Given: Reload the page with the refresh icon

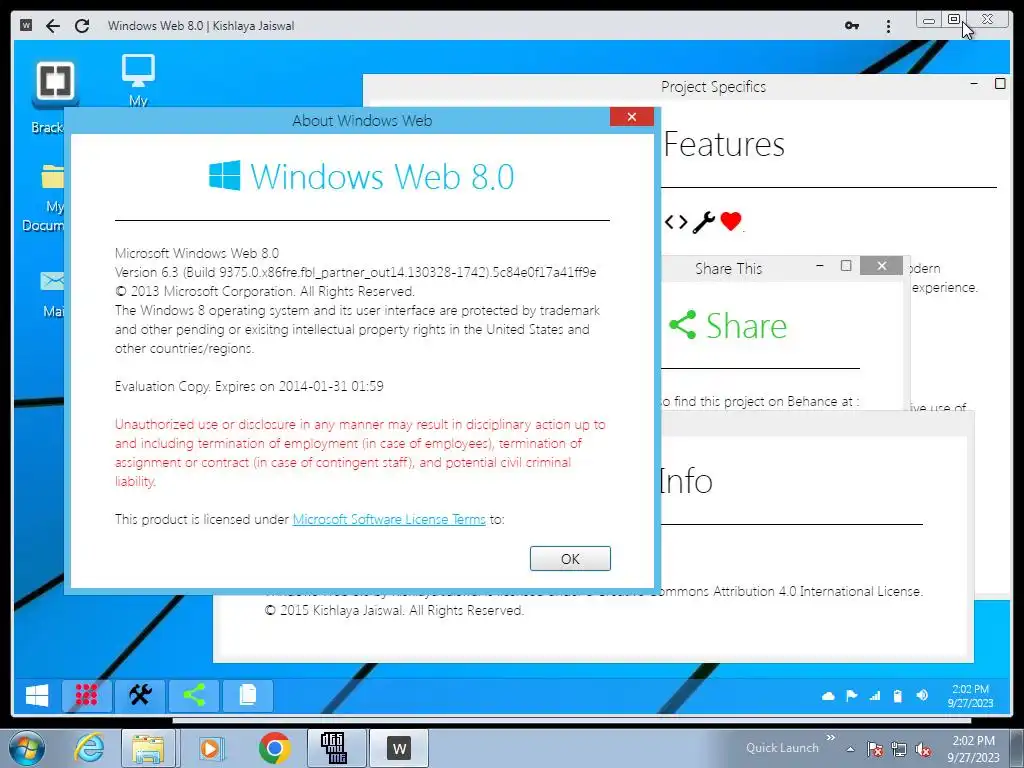Looking at the screenshot, I should click(82, 25).
